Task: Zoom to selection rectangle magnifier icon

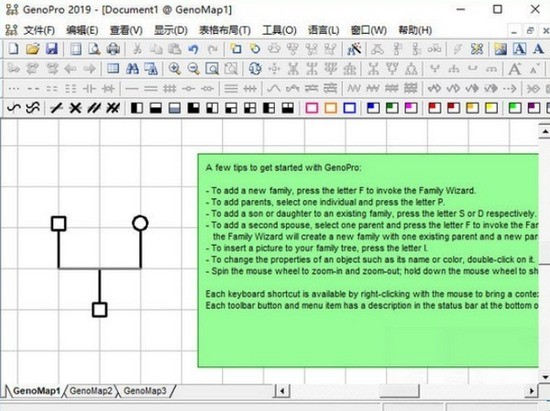Action: [212, 68]
